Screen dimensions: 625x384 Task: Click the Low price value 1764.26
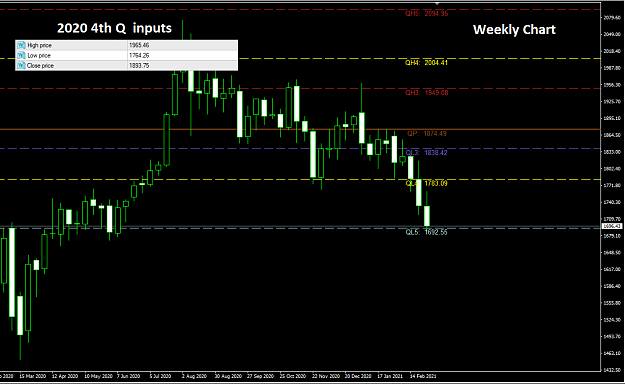[139, 55]
